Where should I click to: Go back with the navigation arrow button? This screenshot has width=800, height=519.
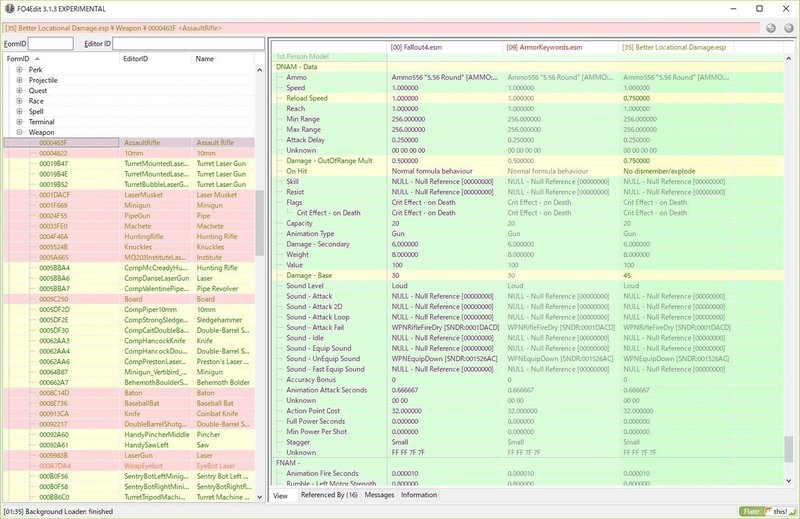point(770,28)
